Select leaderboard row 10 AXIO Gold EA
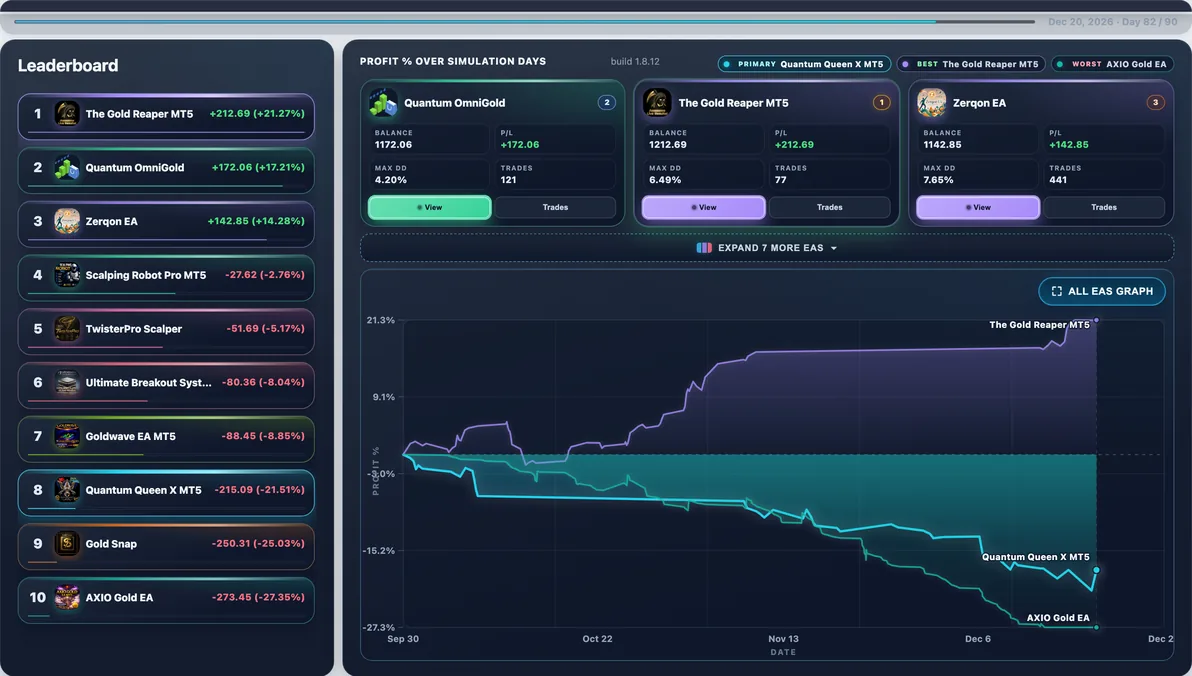This screenshot has width=1192, height=676. (166, 600)
